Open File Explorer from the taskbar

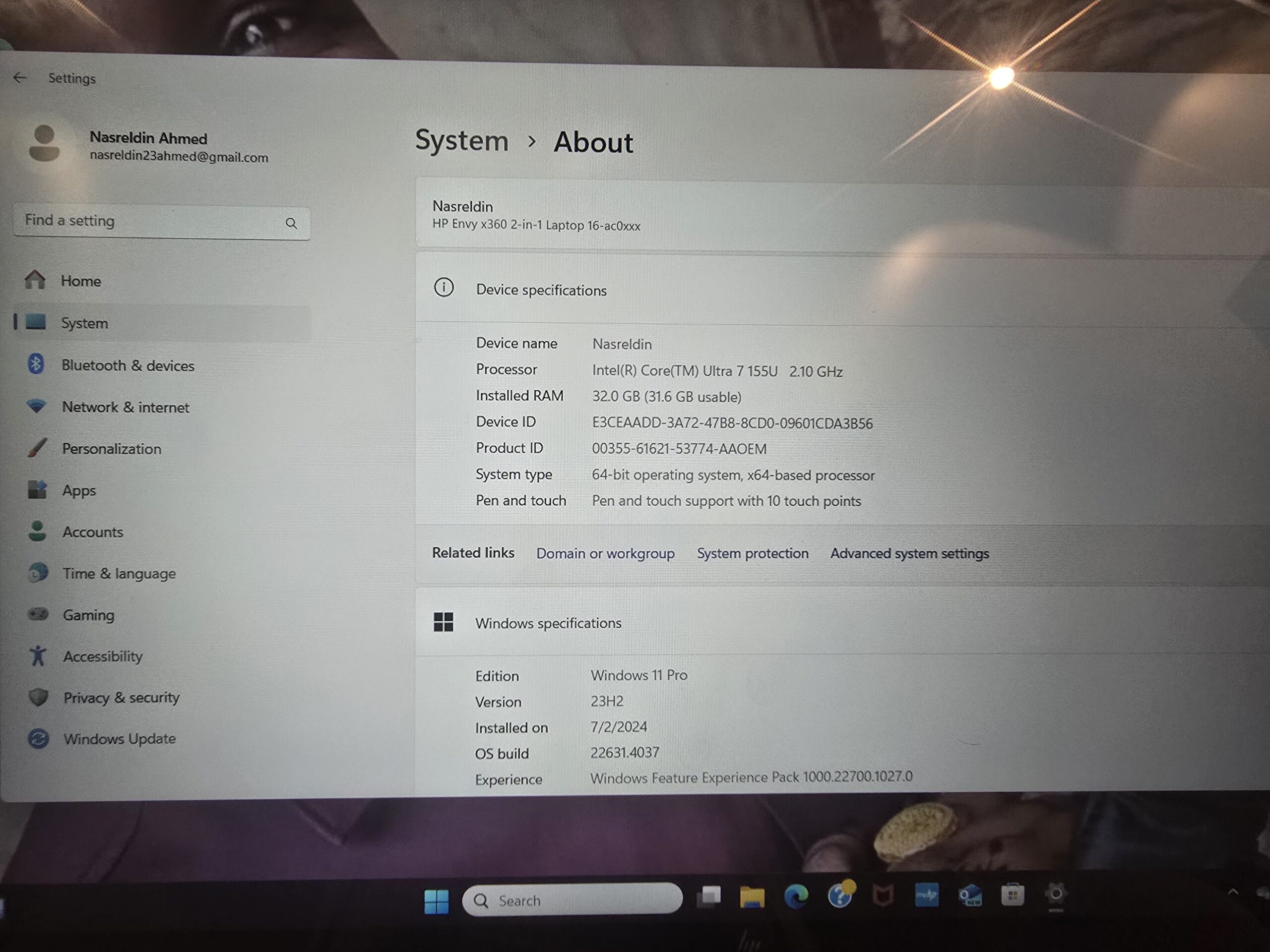(752, 896)
